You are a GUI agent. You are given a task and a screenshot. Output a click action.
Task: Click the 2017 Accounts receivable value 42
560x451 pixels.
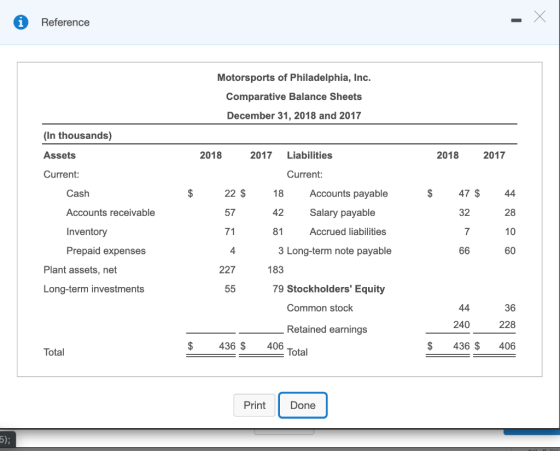click(278, 213)
